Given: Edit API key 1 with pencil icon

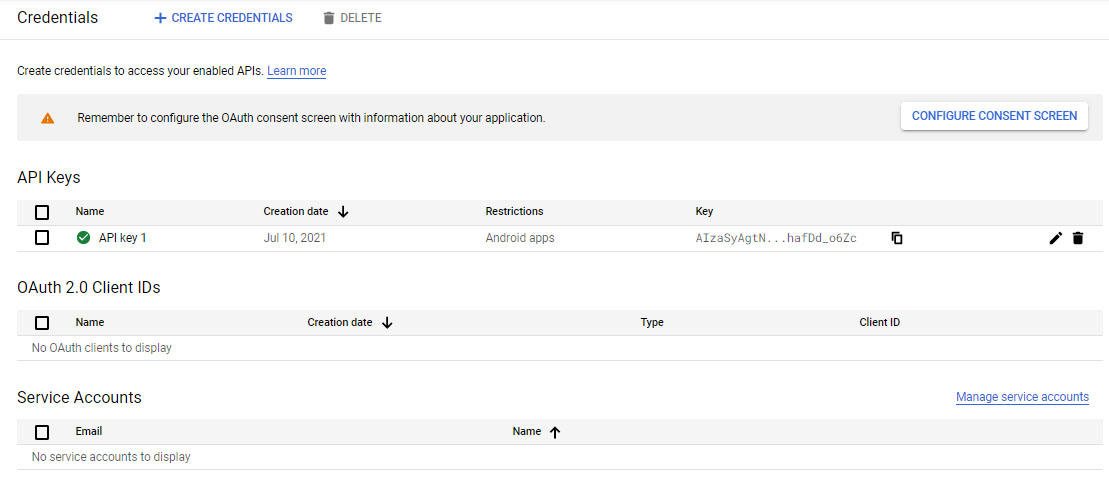Looking at the screenshot, I should pyautogui.click(x=1055, y=238).
